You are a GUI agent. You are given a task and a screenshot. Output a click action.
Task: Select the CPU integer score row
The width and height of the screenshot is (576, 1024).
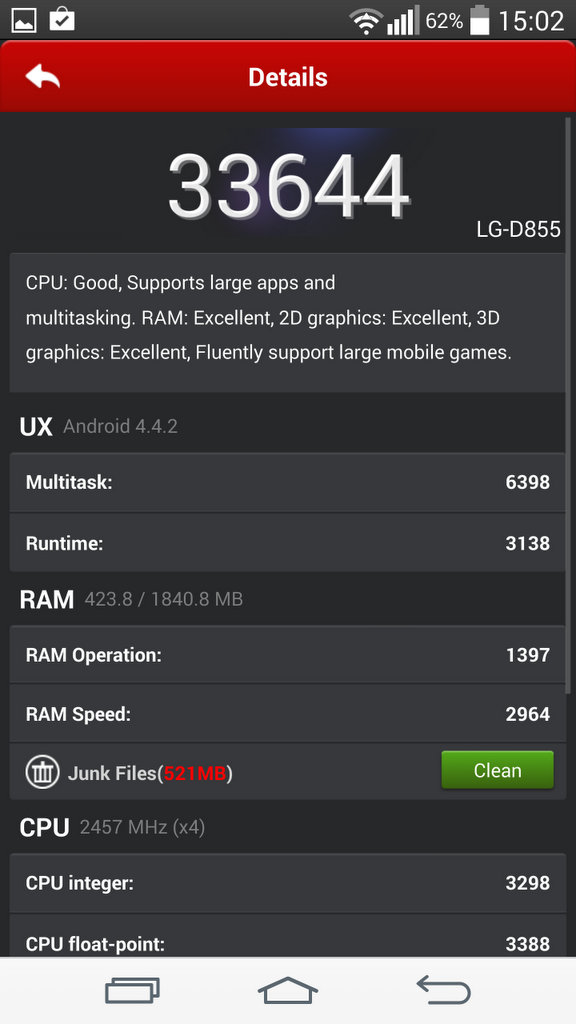pyautogui.click(x=287, y=883)
